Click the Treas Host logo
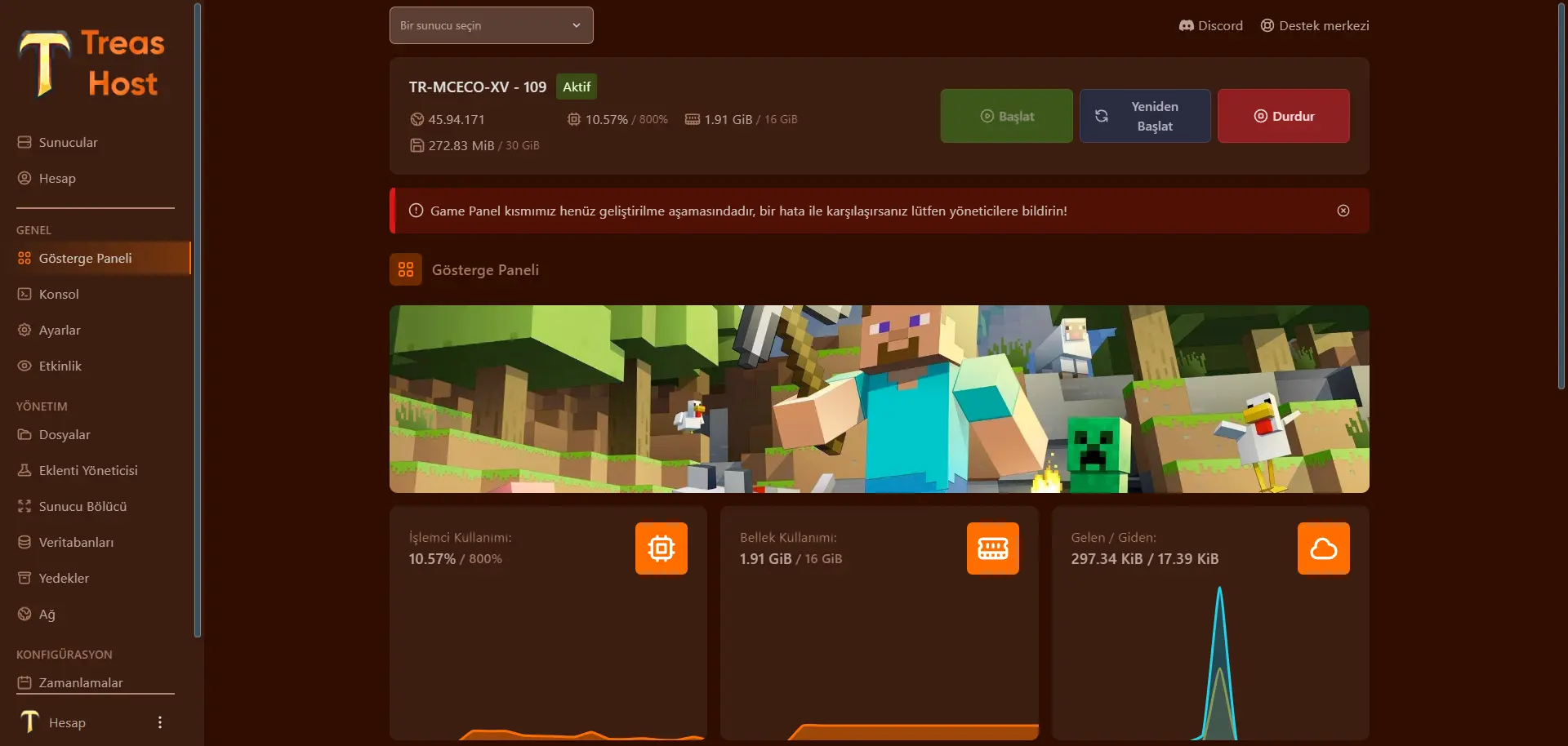The width and height of the screenshot is (1568, 746). (x=91, y=64)
